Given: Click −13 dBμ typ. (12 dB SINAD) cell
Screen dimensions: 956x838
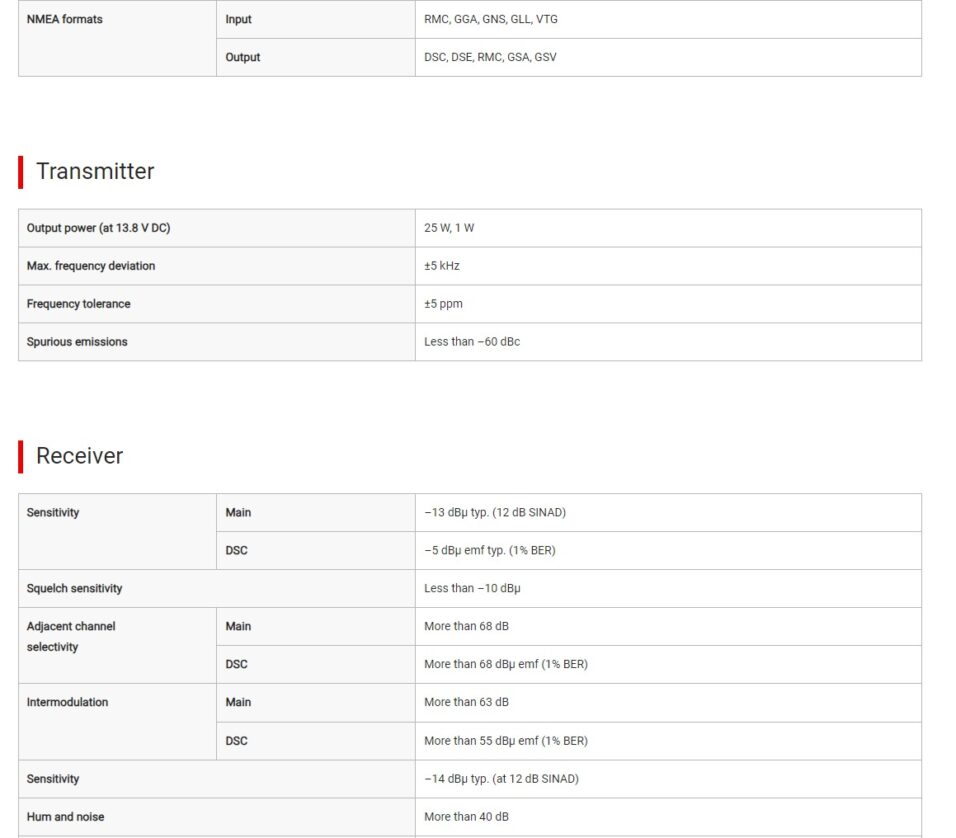Looking at the screenshot, I should point(668,513).
